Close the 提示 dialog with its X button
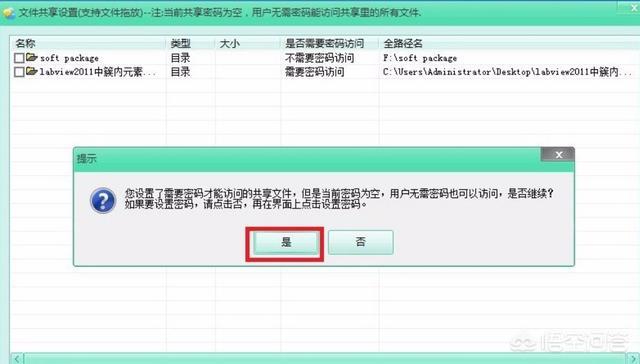The width and height of the screenshot is (640, 364). tap(558, 155)
